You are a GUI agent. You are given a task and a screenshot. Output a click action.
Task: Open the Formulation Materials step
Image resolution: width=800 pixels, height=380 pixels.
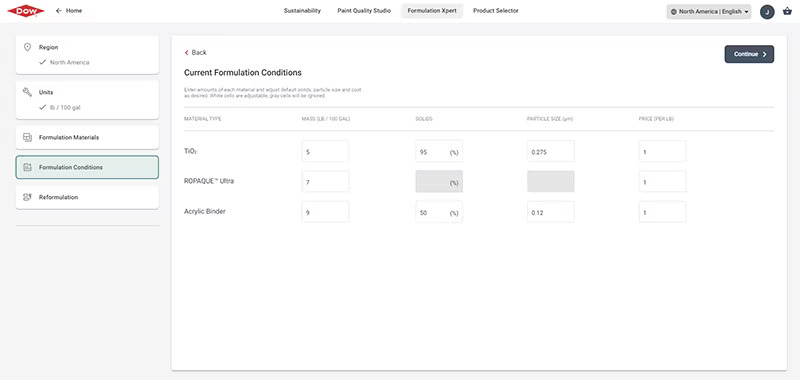tap(87, 138)
